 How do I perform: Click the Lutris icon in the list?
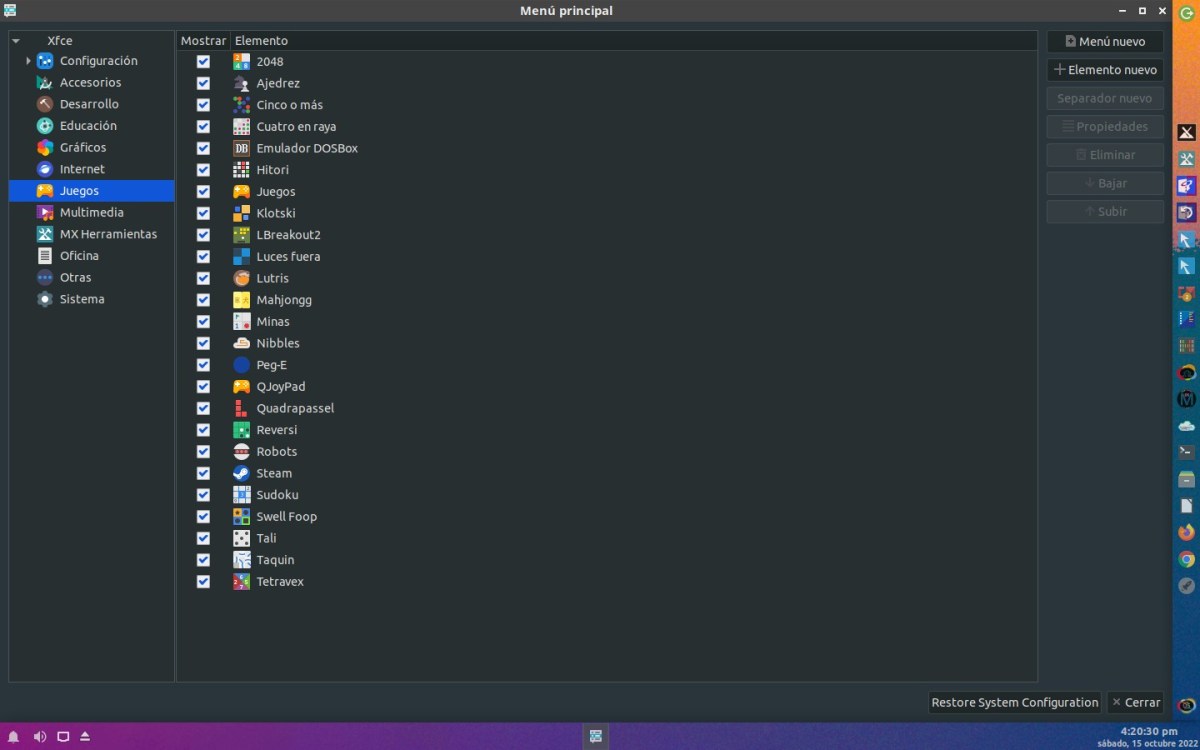pyautogui.click(x=241, y=278)
